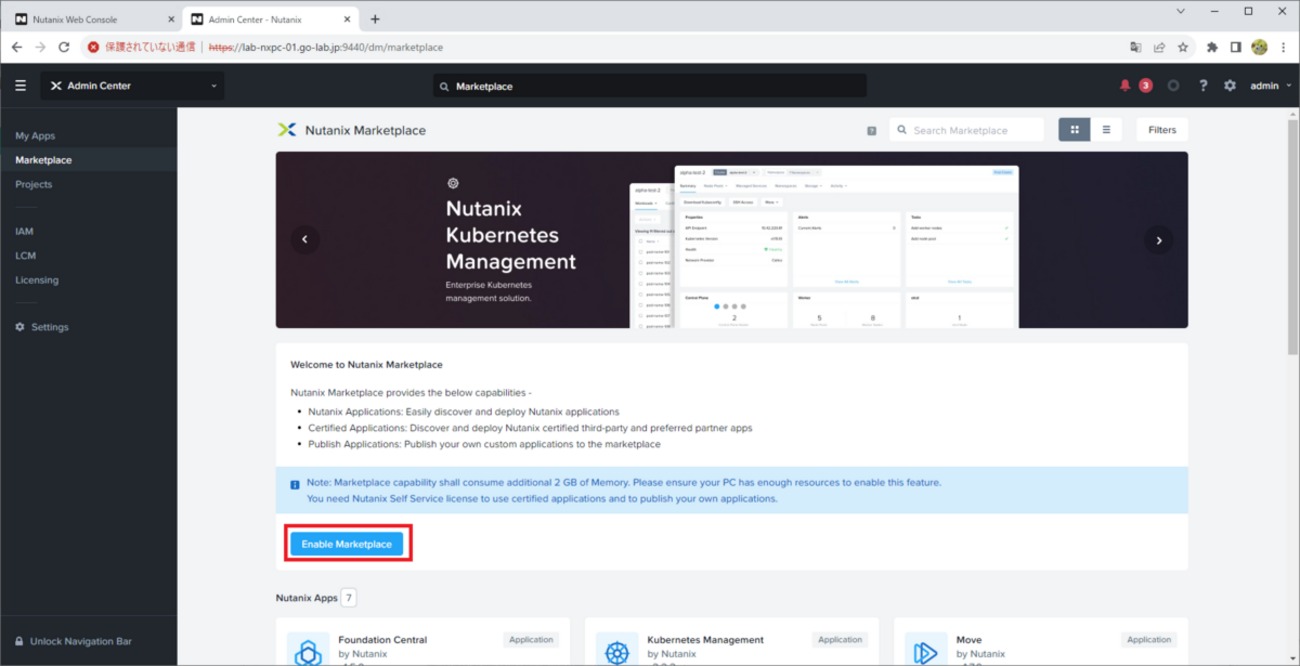This screenshot has height=666, width=1300.
Task: Show next banner slide
Action: [1159, 240]
